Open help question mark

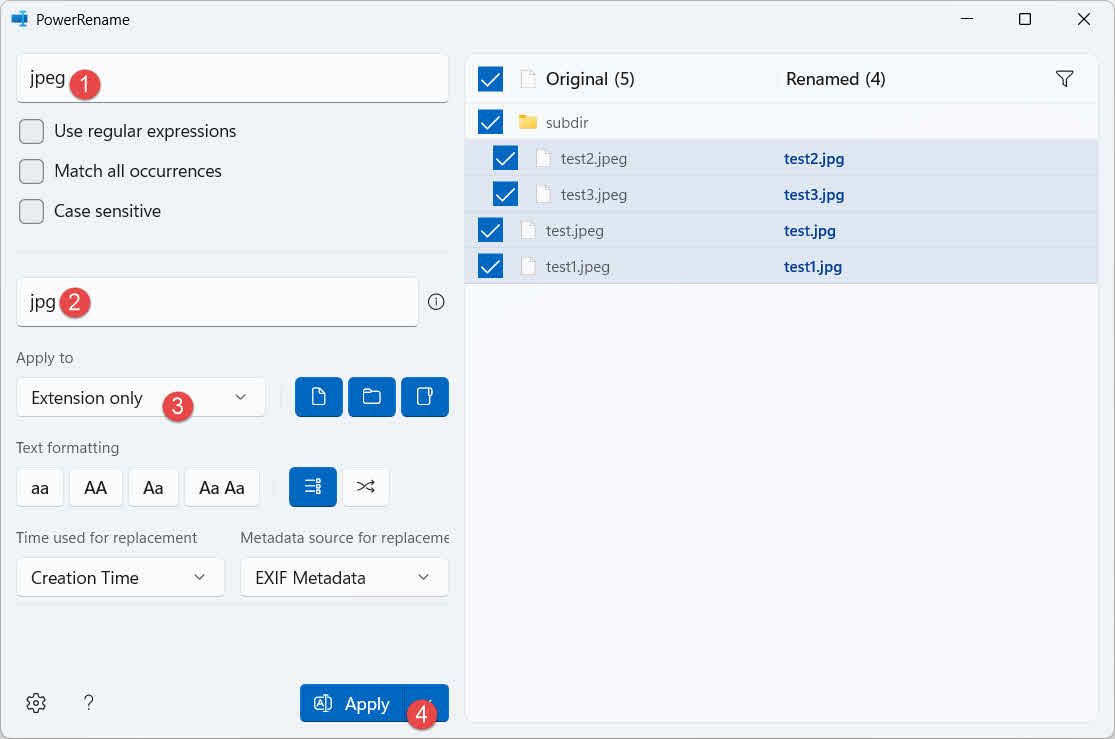(x=88, y=703)
